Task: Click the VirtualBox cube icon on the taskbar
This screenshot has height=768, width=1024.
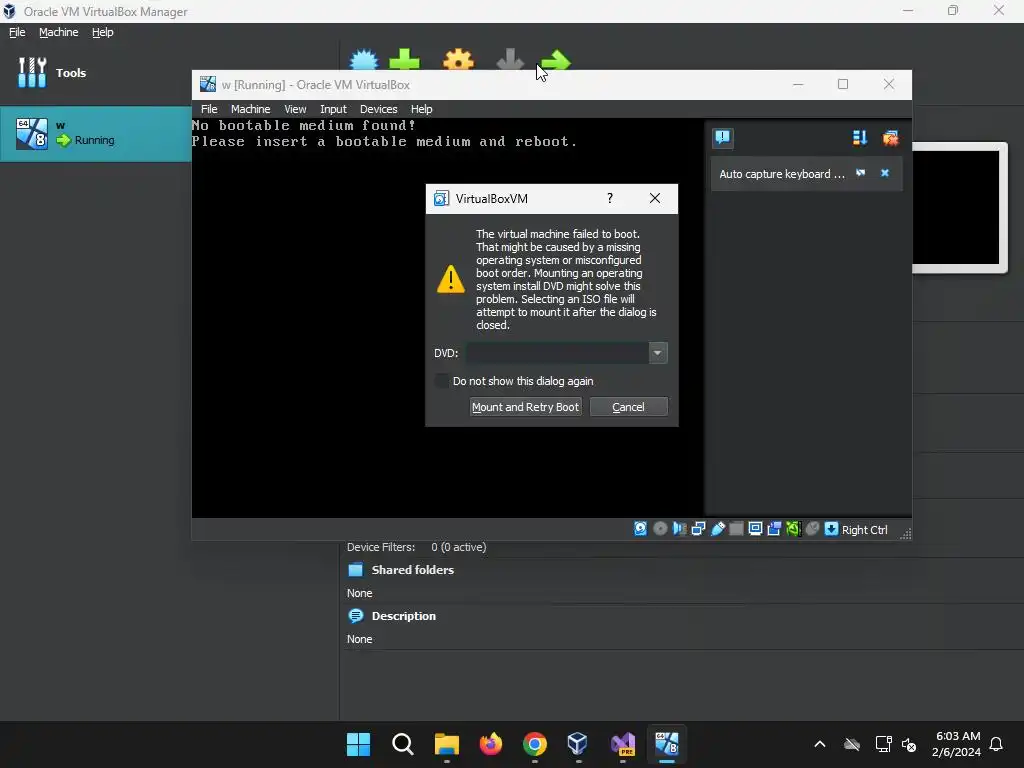Action: click(578, 744)
